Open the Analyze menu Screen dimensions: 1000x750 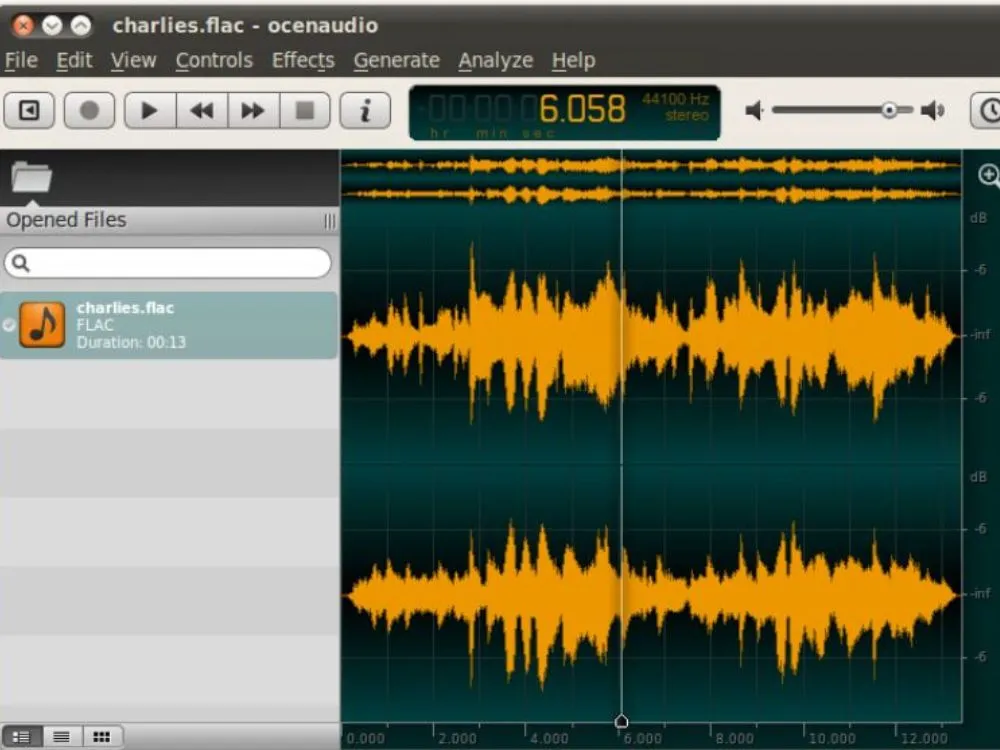(495, 60)
